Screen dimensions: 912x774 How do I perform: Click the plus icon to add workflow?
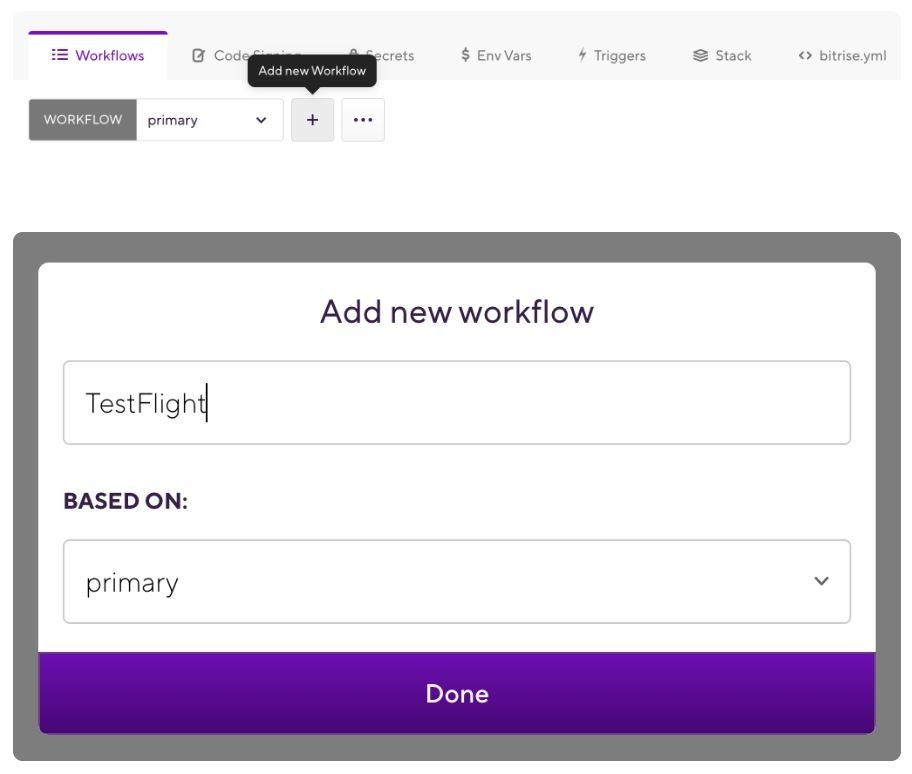pyautogui.click(x=312, y=120)
